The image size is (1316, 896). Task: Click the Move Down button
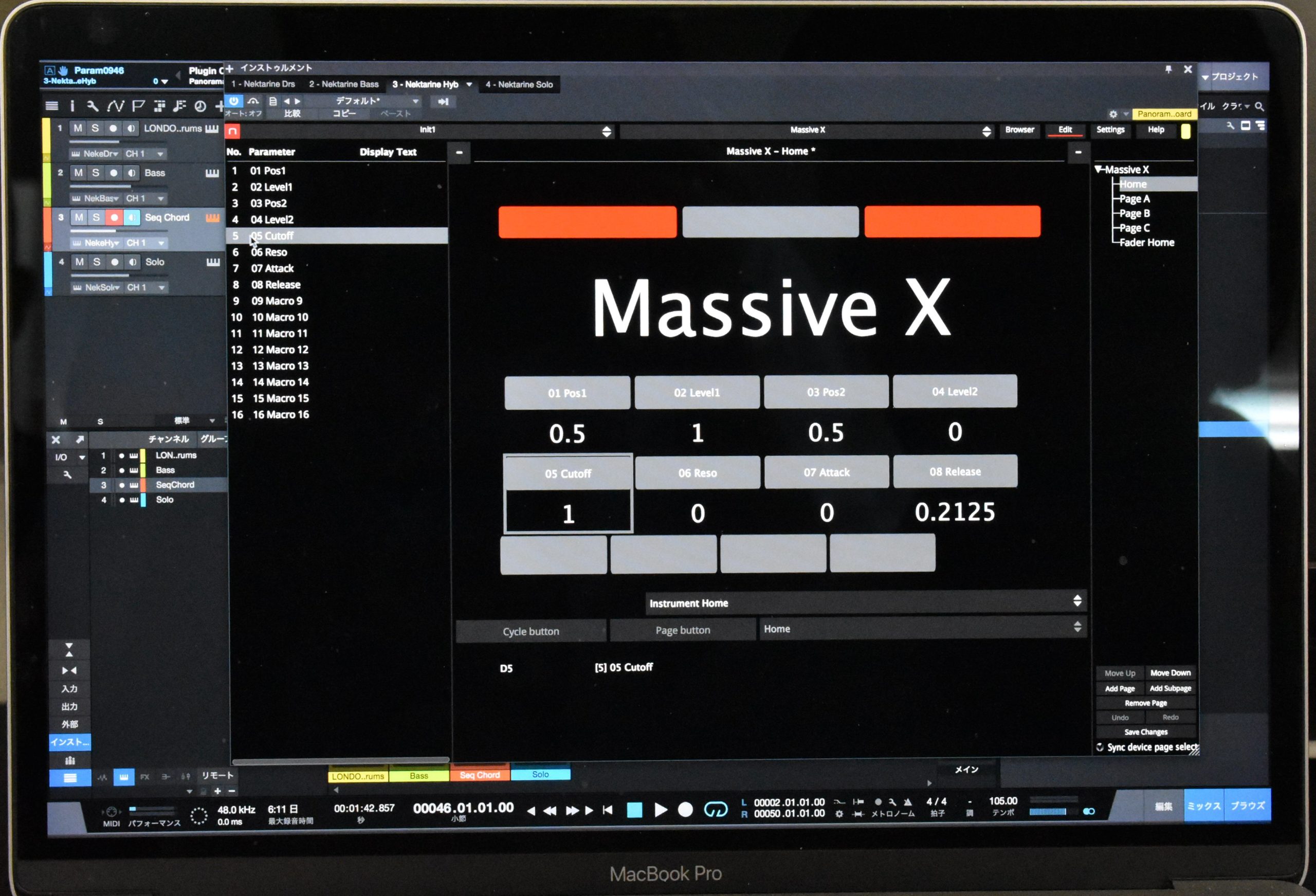[x=1170, y=673]
